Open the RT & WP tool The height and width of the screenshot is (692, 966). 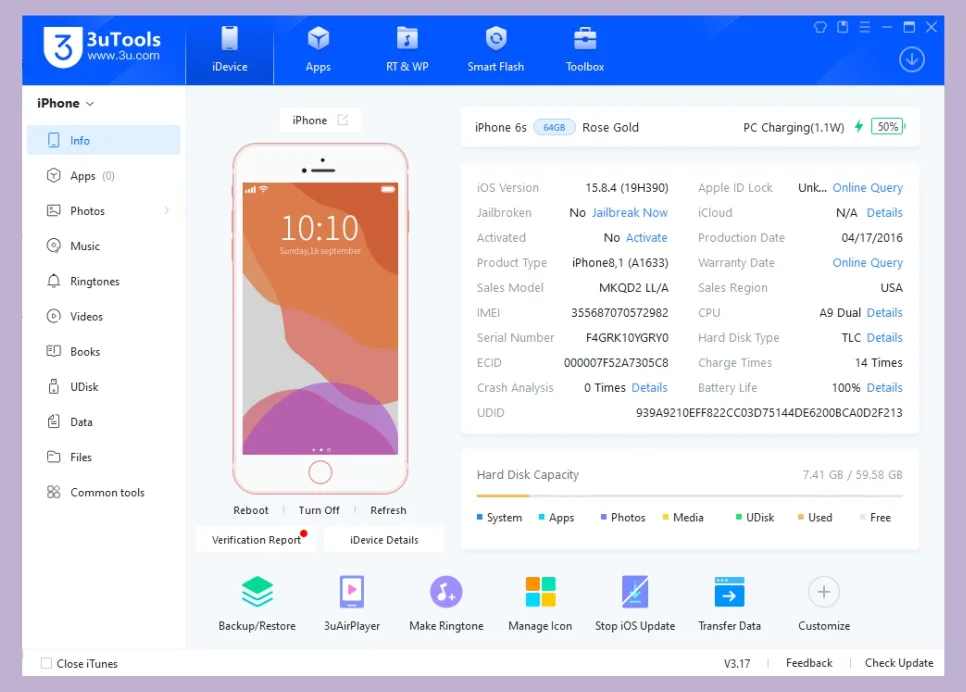[x=407, y=49]
